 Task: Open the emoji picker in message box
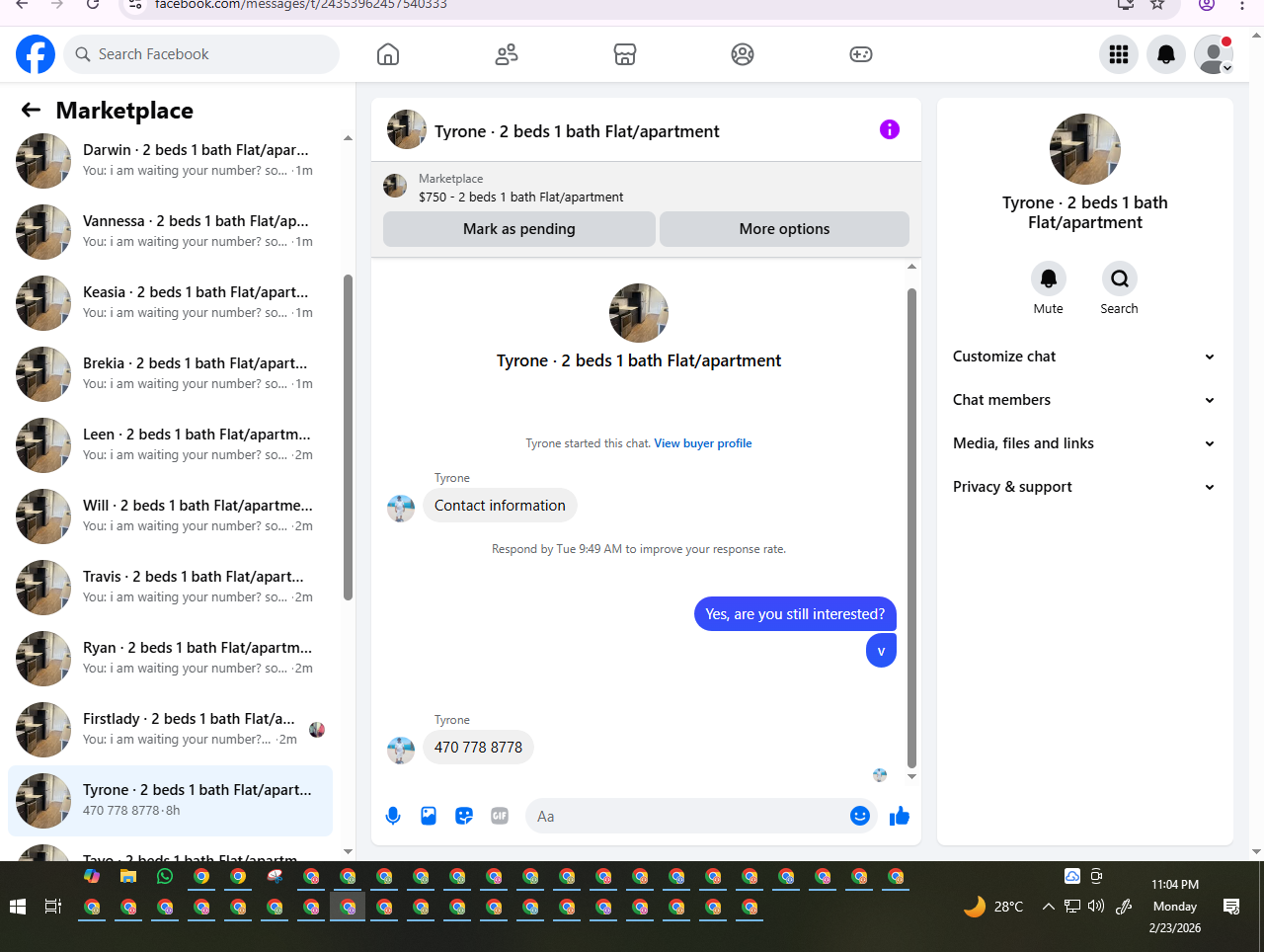tap(860, 816)
